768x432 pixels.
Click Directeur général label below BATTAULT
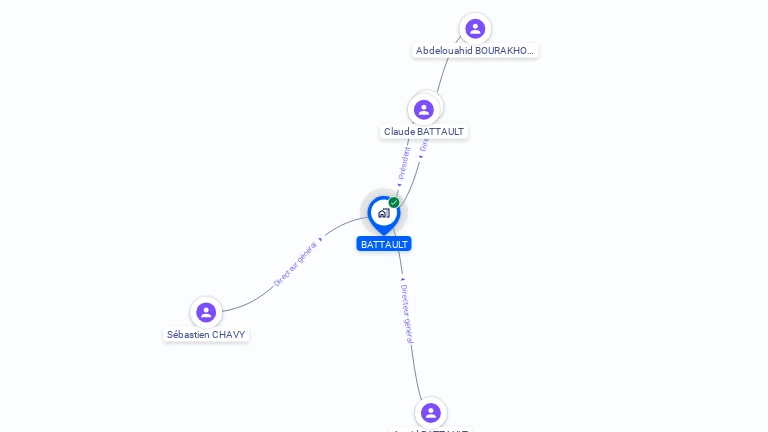click(x=407, y=314)
